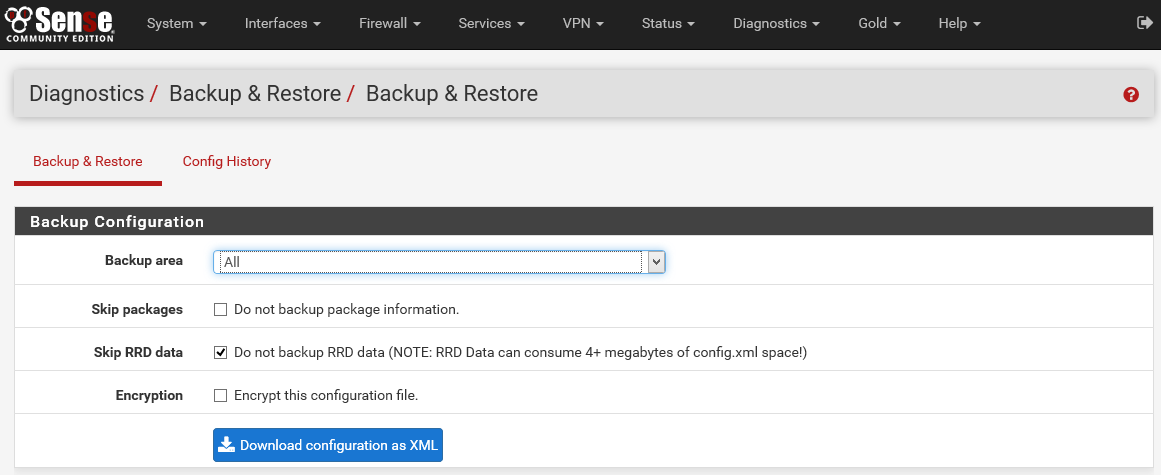The width and height of the screenshot is (1161, 475).
Task: Open the Status menu
Action: click(668, 23)
